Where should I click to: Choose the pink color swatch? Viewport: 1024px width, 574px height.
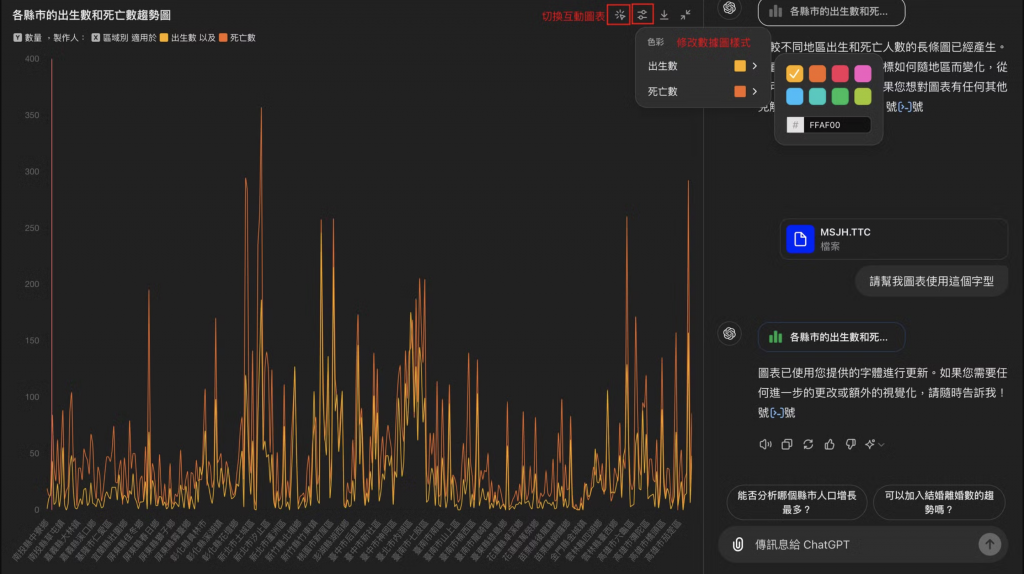pyautogui.click(x=863, y=73)
